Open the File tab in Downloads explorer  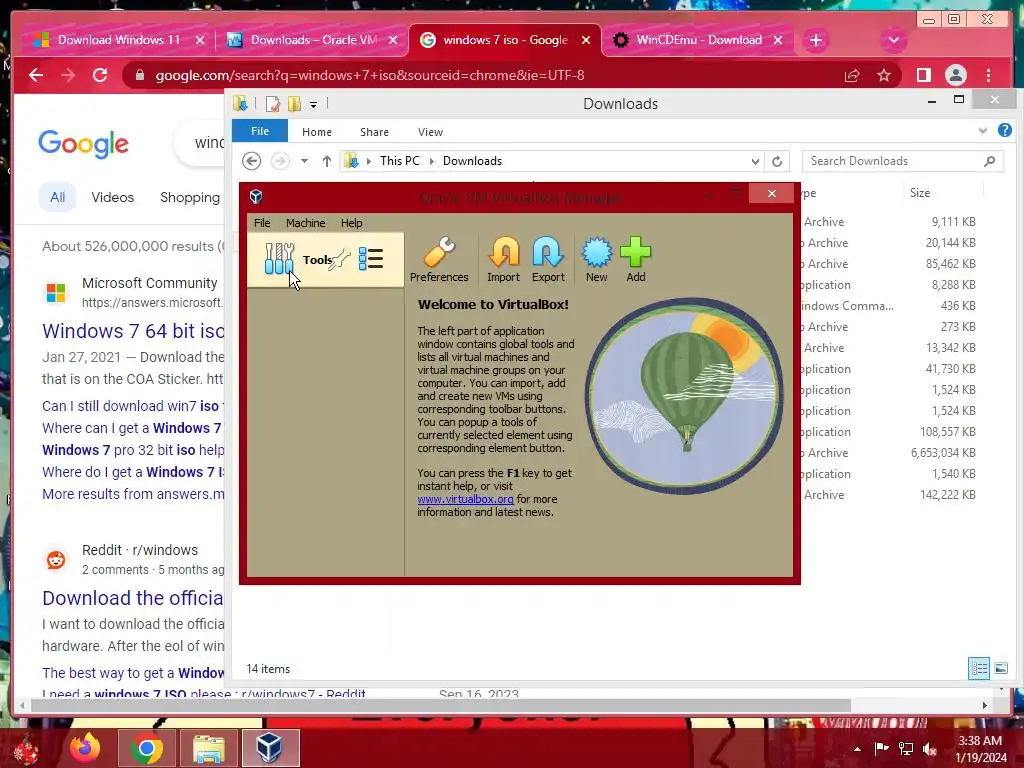click(x=260, y=131)
